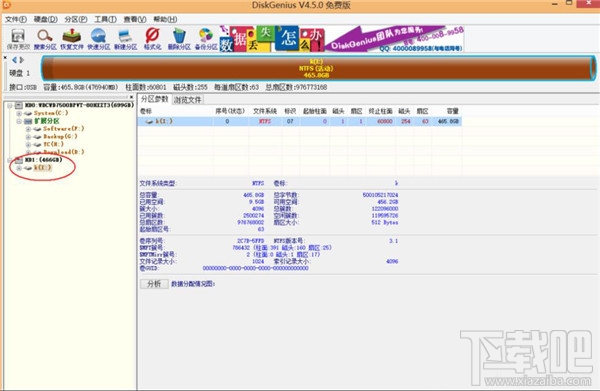Click the 硬盘 1 label
Image resolution: width=600 pixels, height=391 pixels.
[20, 73]
